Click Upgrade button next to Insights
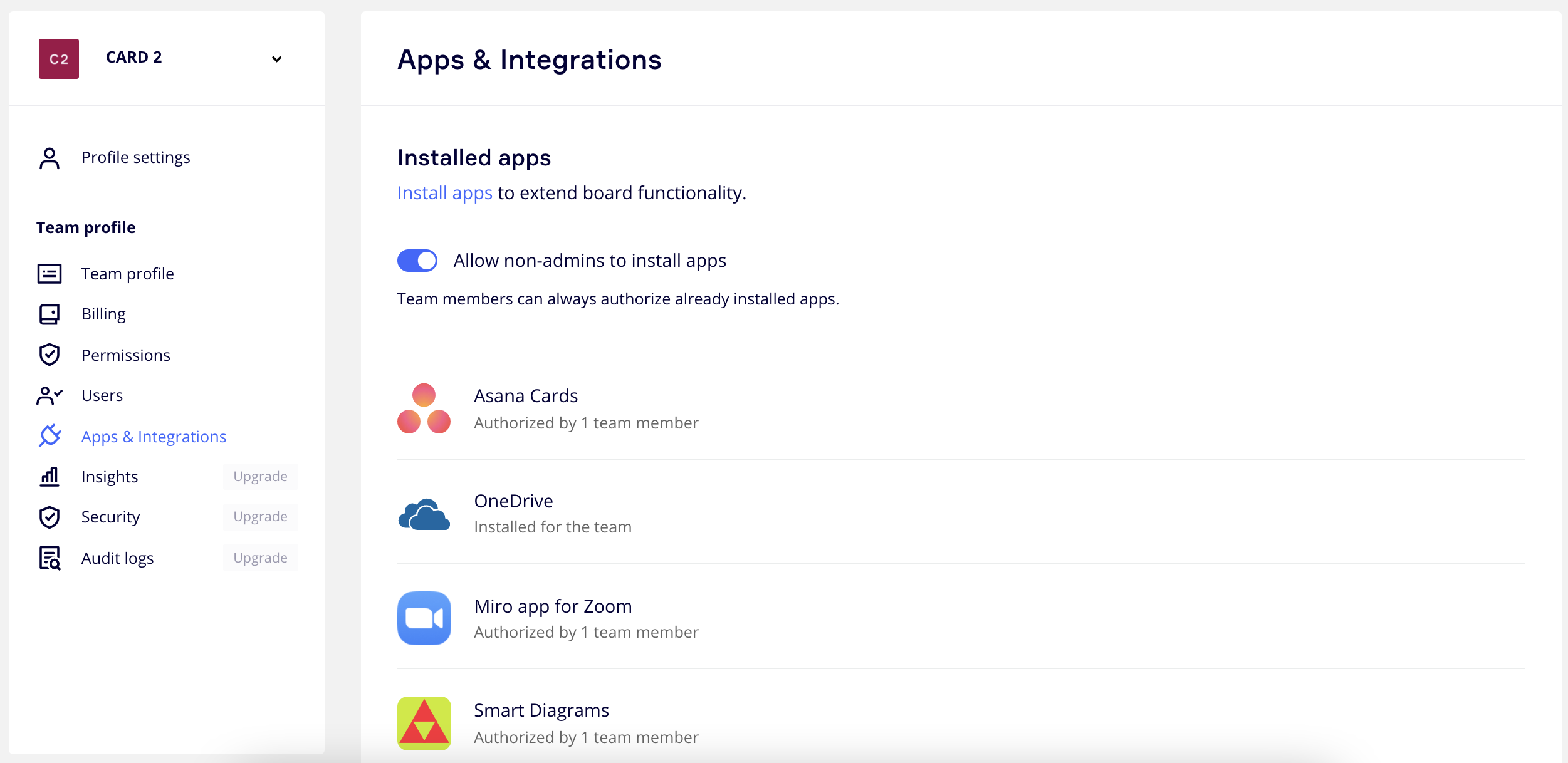Viewport: 1568px width, 763px height. coord(260,477)
